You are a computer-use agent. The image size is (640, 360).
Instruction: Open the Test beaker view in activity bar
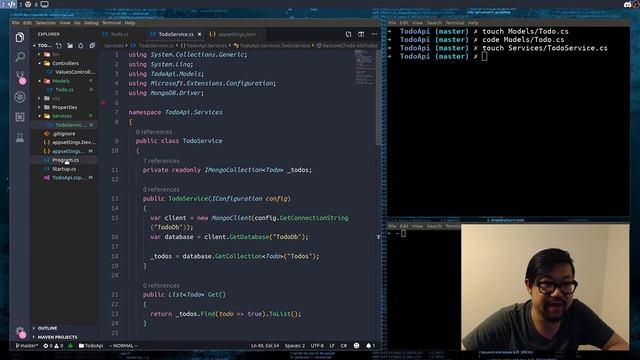[x=20, y=137]
